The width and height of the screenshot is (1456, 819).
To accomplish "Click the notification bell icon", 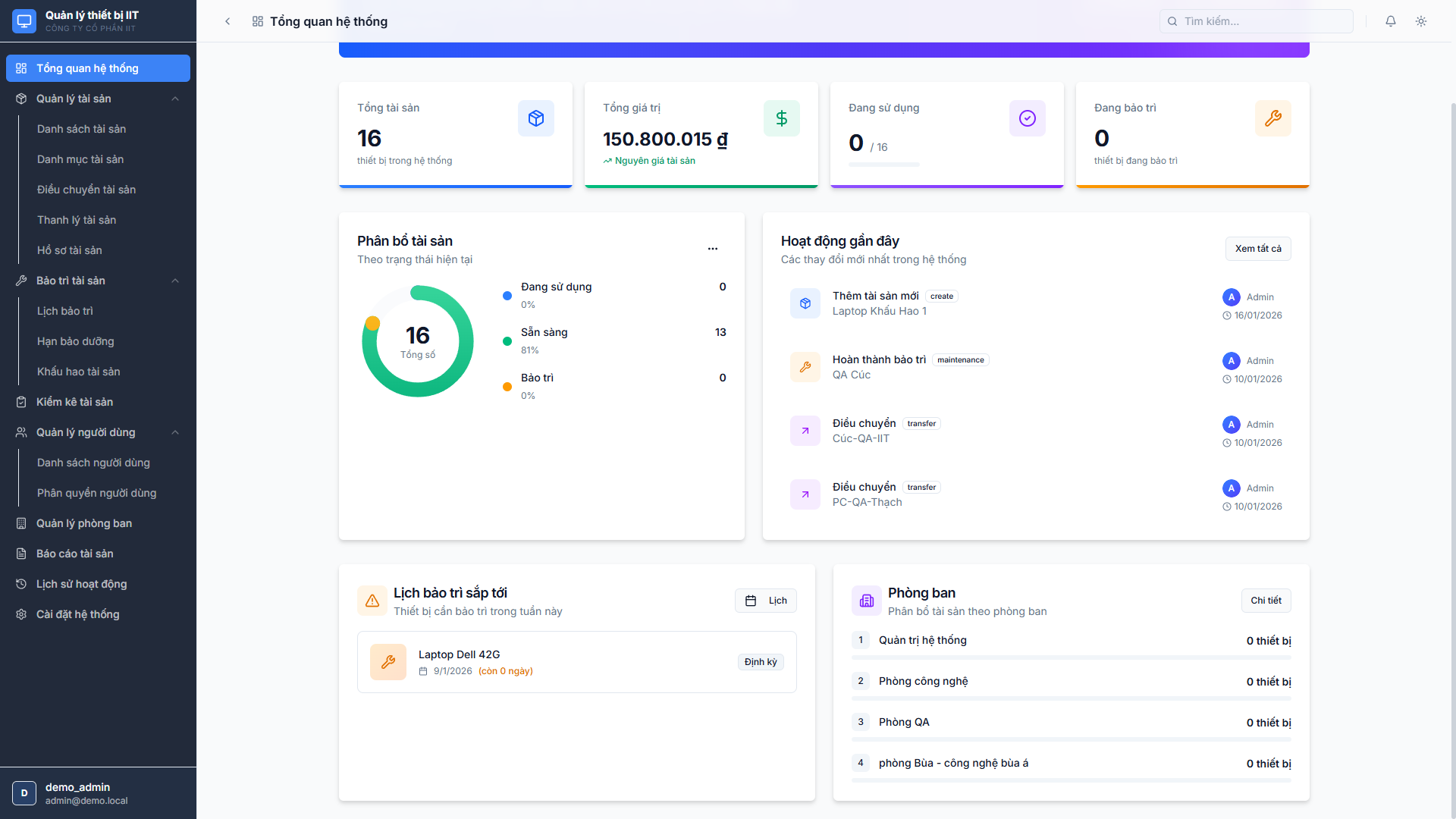I will tap(1391, 21).
